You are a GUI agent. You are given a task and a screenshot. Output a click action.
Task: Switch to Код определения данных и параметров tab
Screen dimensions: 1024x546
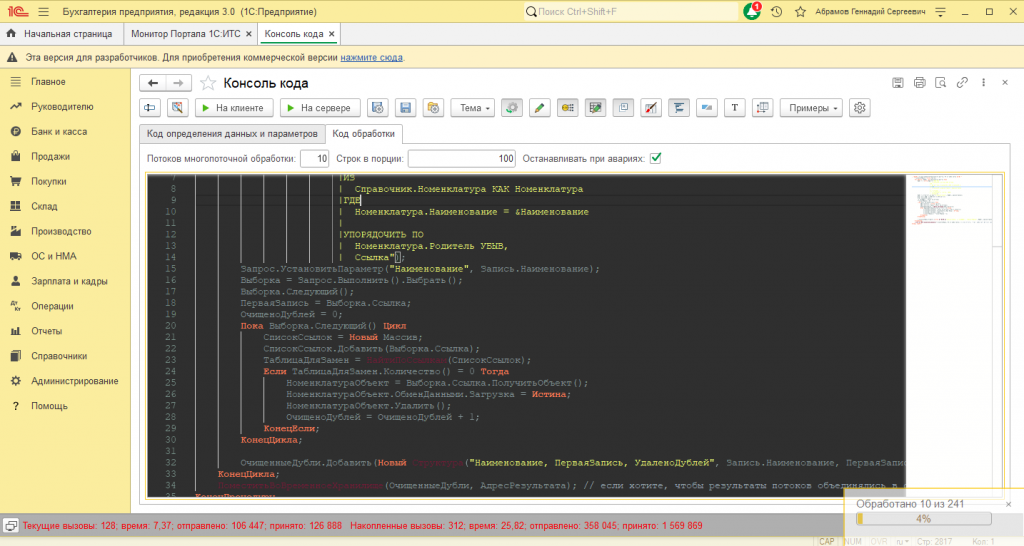tap(232, 134)
